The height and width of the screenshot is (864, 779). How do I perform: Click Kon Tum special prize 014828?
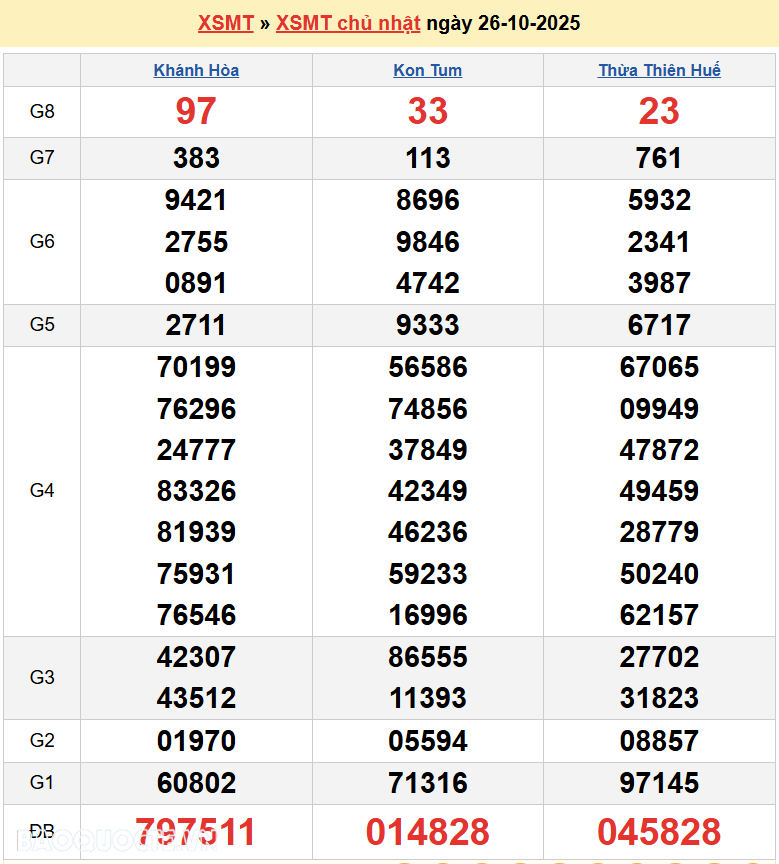pyautogui.click(x=428, y=832)
